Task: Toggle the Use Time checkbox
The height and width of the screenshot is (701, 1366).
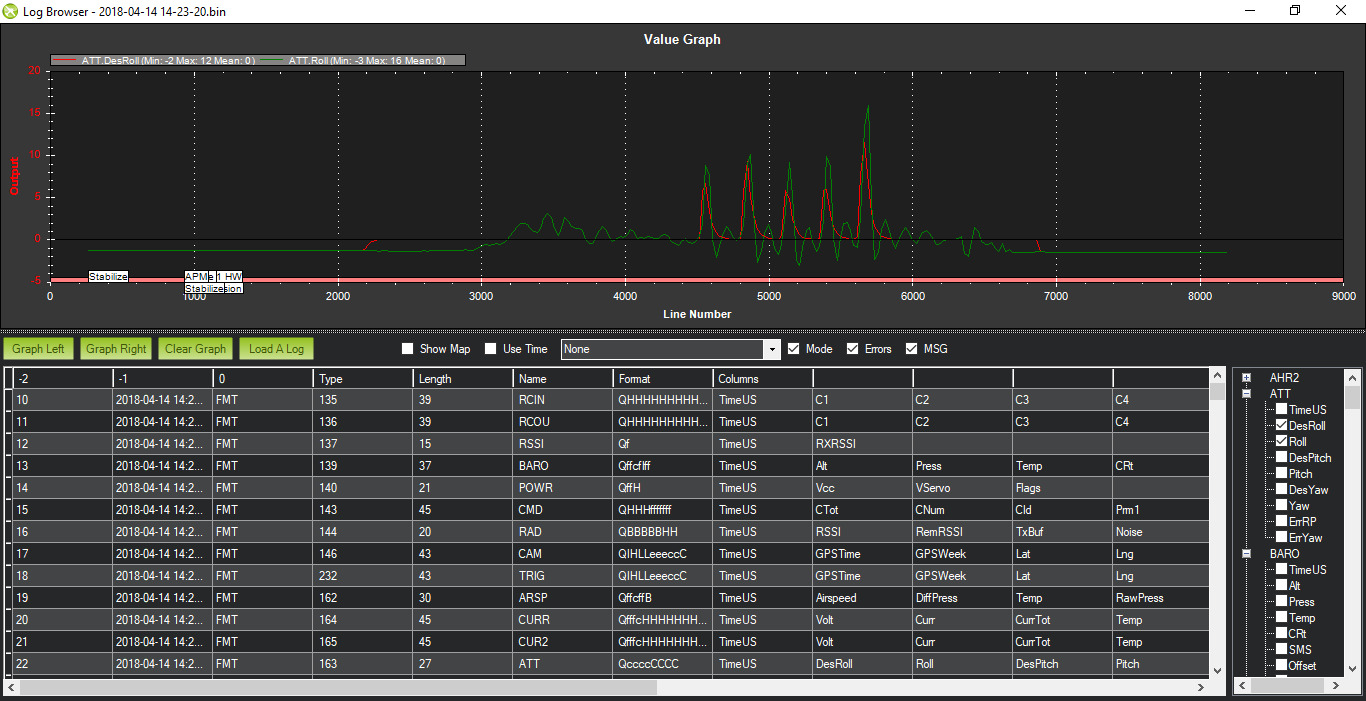Action: pos(491,349)
